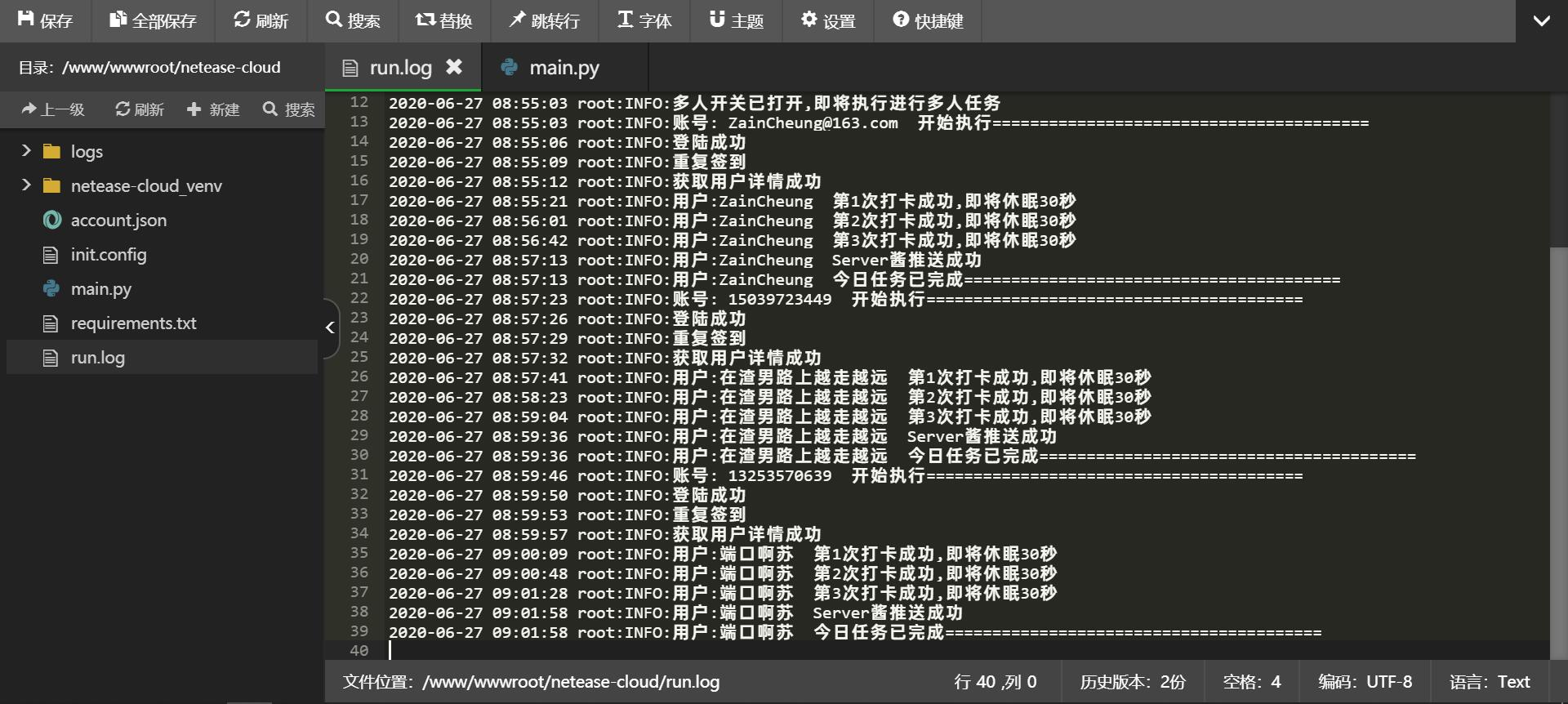This screenshot has height=704, width=1568.
Task: Click line number 12 in gutter
Action: (359, 102)
